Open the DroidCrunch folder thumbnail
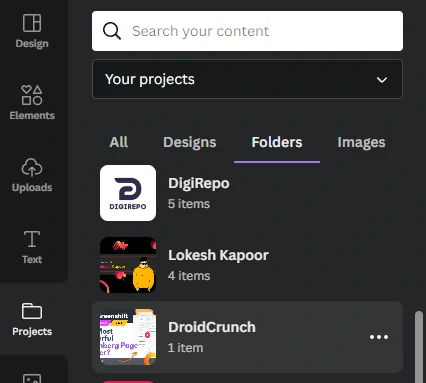This screenshot has width=426, height=383. [x=128, y=337]
